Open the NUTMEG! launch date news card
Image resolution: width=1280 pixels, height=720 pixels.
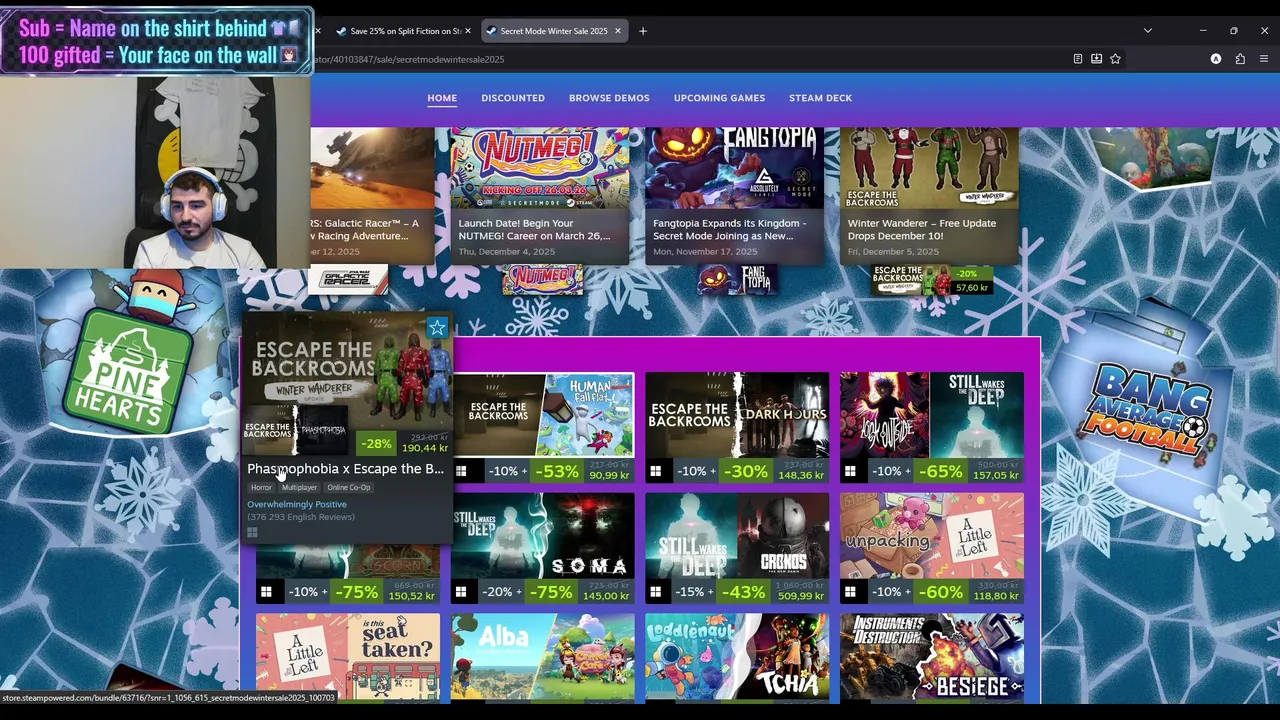pos(540,196)
